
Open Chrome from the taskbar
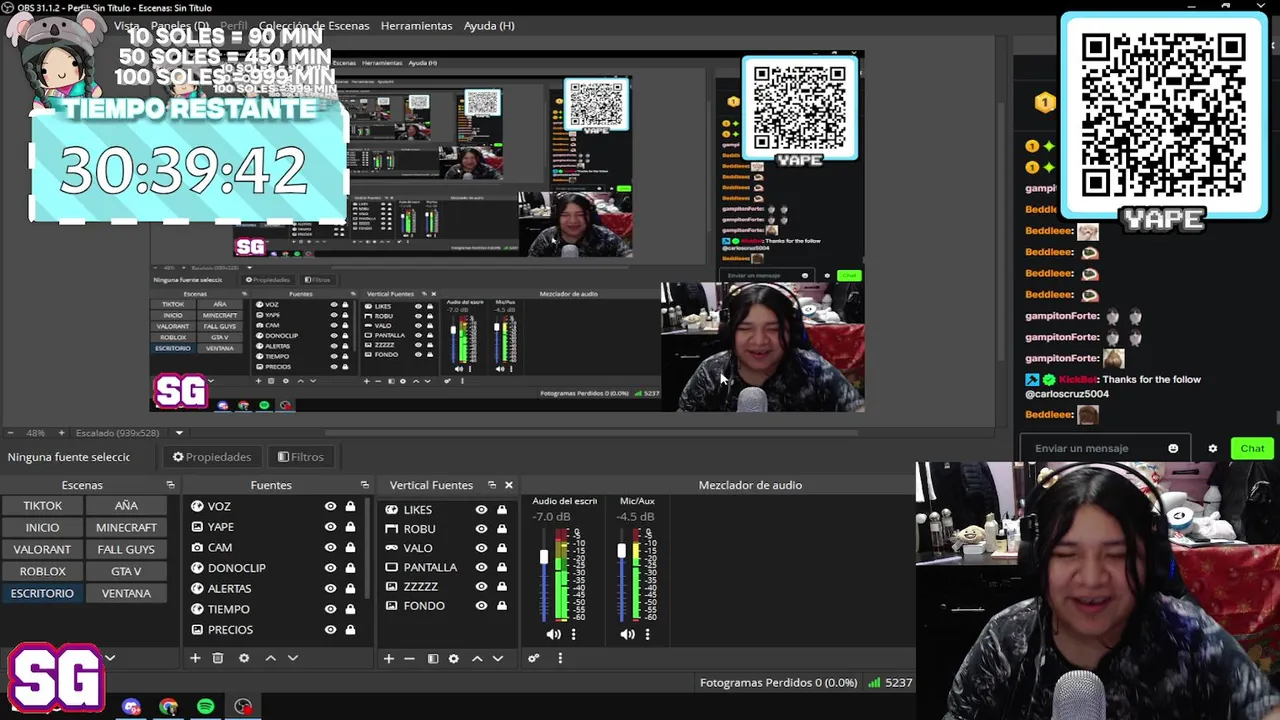(x=168, y=707)
